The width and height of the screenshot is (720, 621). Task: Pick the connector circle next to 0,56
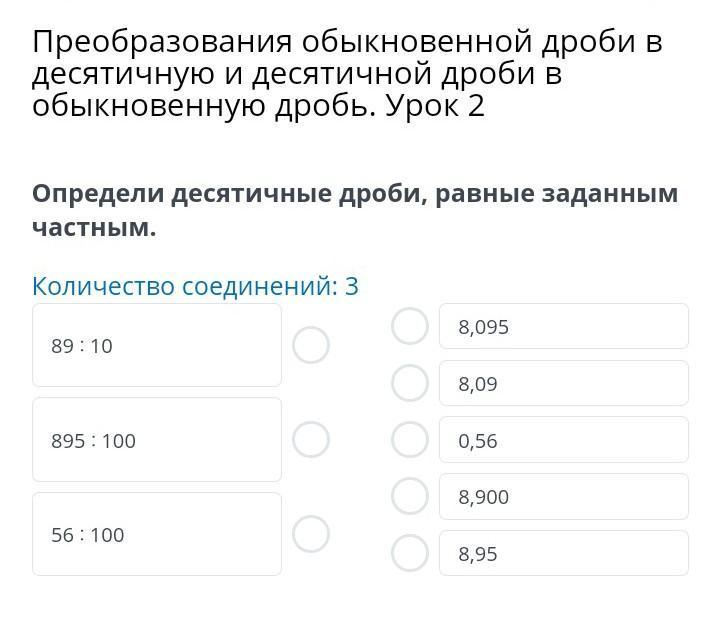[409, 439]
